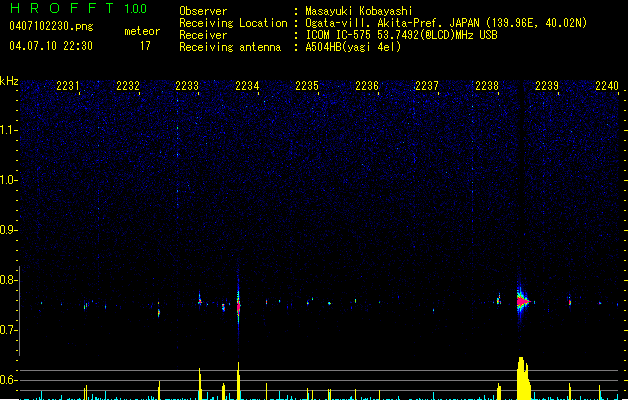Viewport: 629px width, 400px height.
Task: Click the 1.0 kHz axis label
Action: pos(8,180)
